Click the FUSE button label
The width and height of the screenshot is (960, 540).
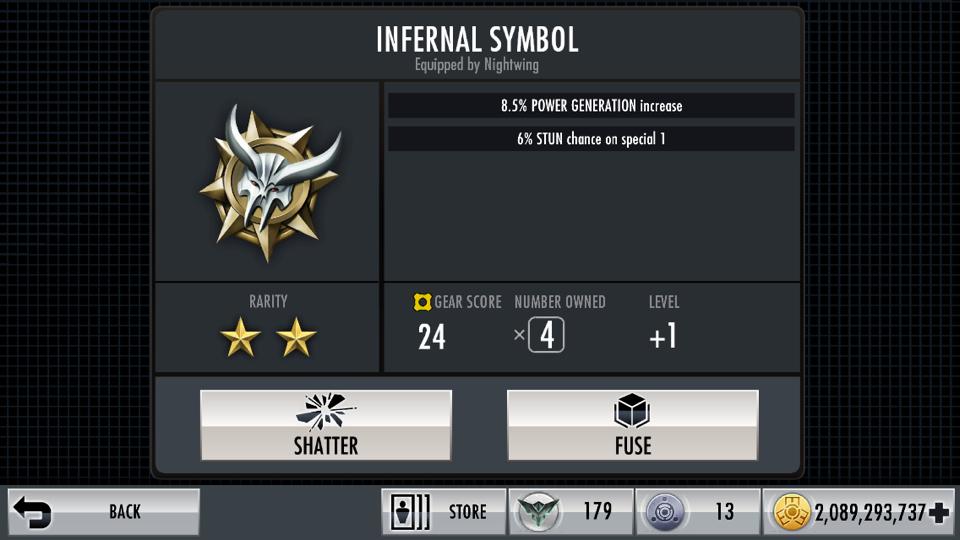pos(633,446)
